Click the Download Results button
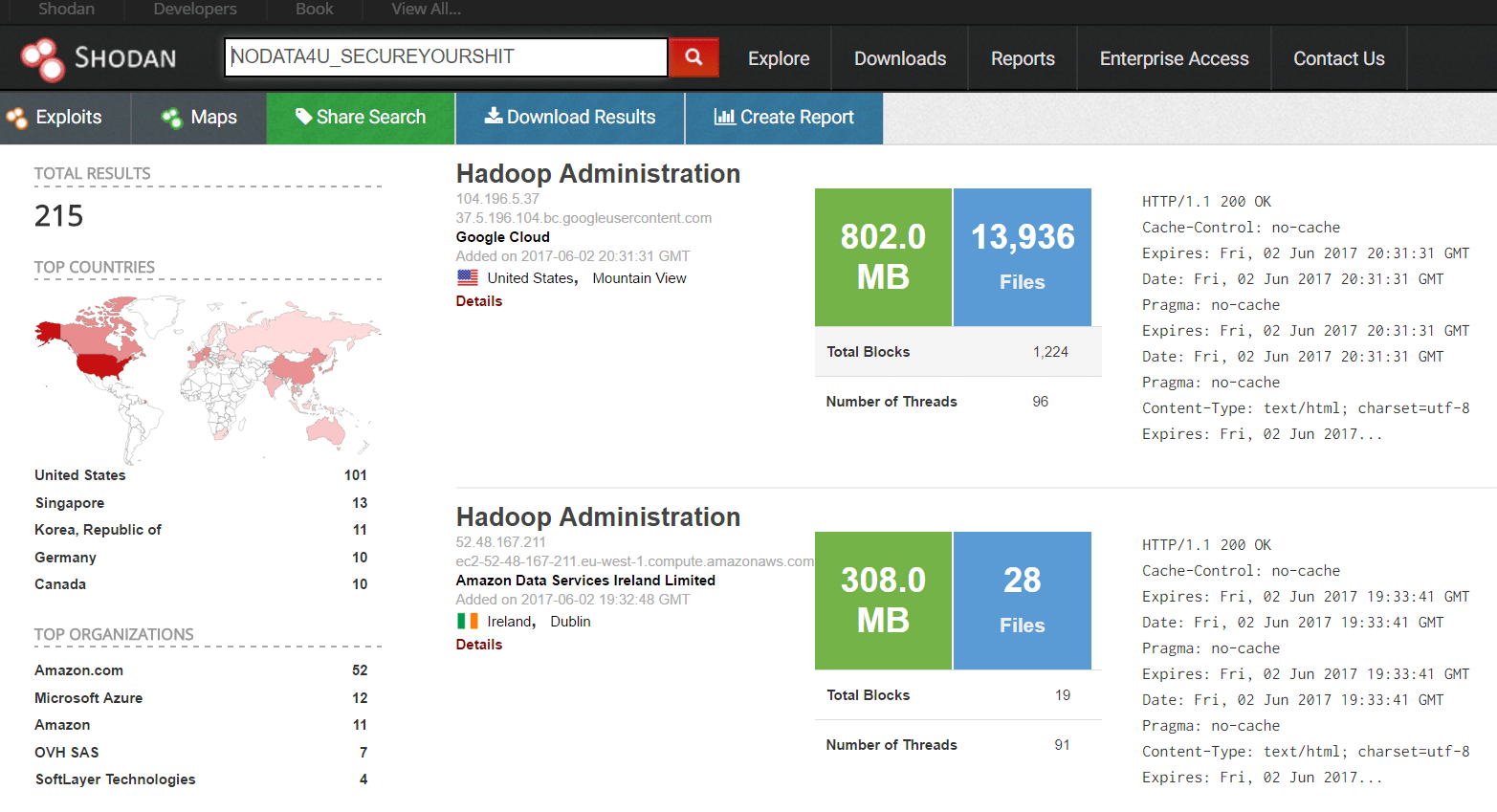The height and width of the screenshot is (812, 1497). click(x=570, y=118)
